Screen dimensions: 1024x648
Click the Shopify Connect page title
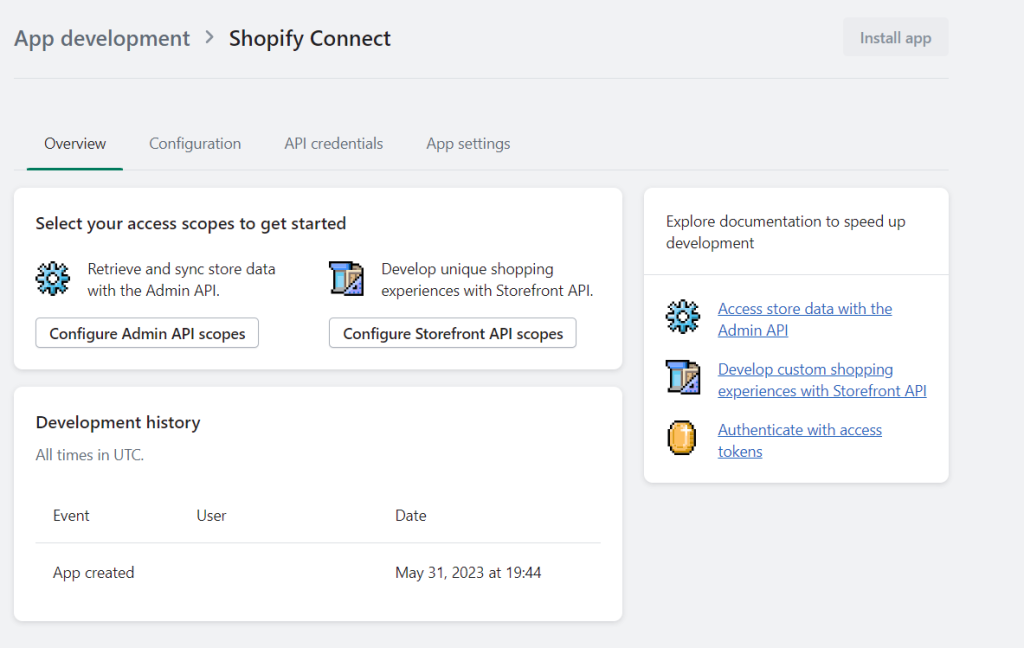pyautogui.click(x=310, y=38)
